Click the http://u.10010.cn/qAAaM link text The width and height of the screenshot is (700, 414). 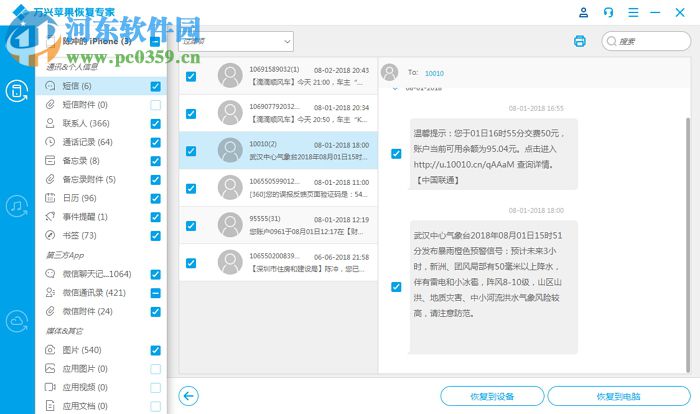(x=464, y=164)
